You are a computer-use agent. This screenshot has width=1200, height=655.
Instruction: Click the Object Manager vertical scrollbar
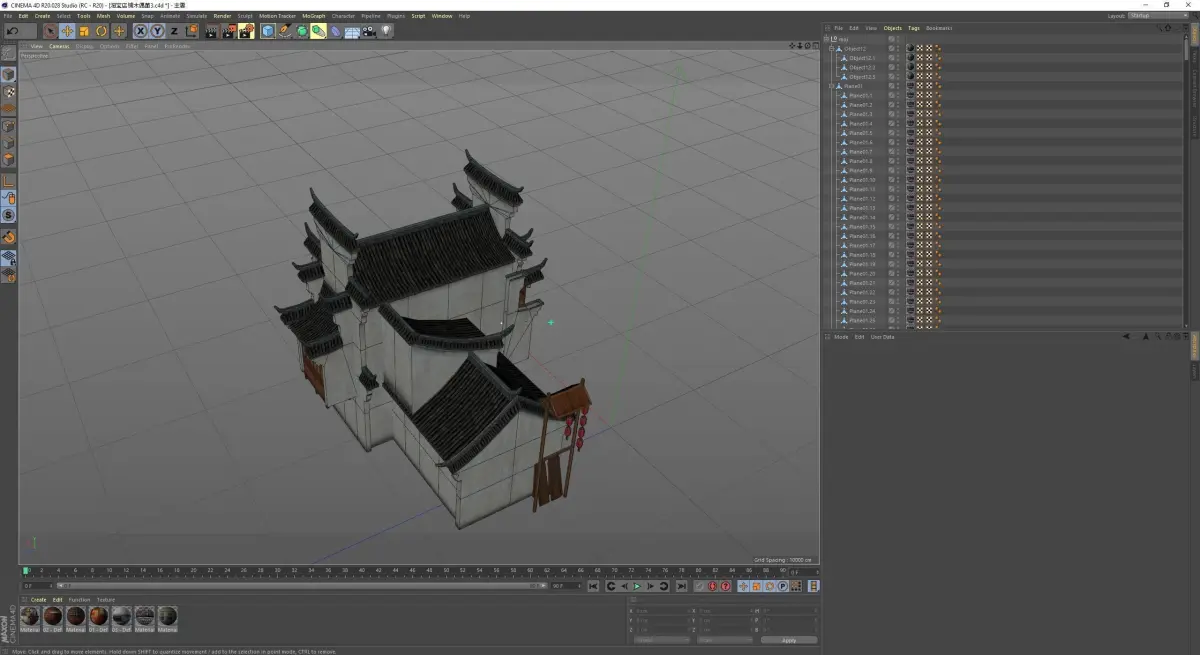tap(1185, 180)
